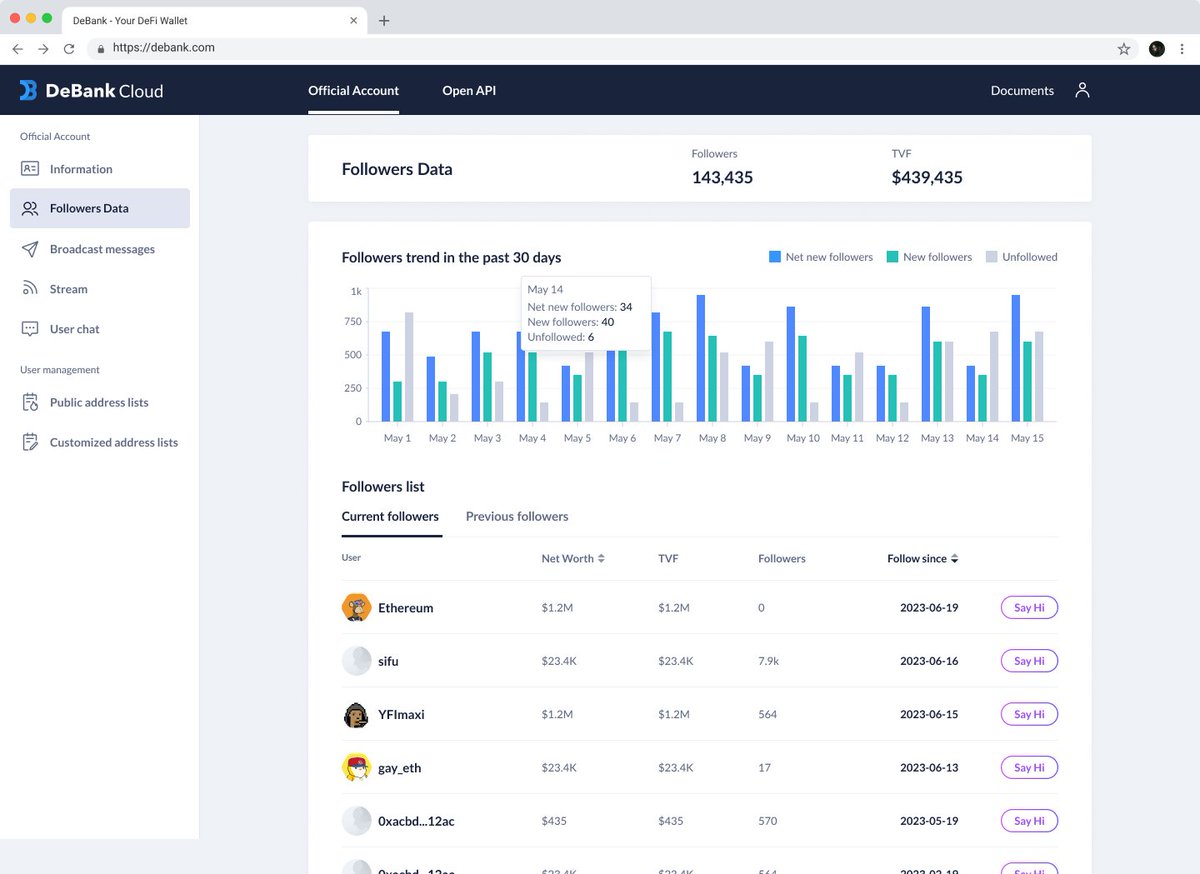Toggle Net new followers legend item
This screenshot has height=874, width=1200.
(x=820, y=257)
